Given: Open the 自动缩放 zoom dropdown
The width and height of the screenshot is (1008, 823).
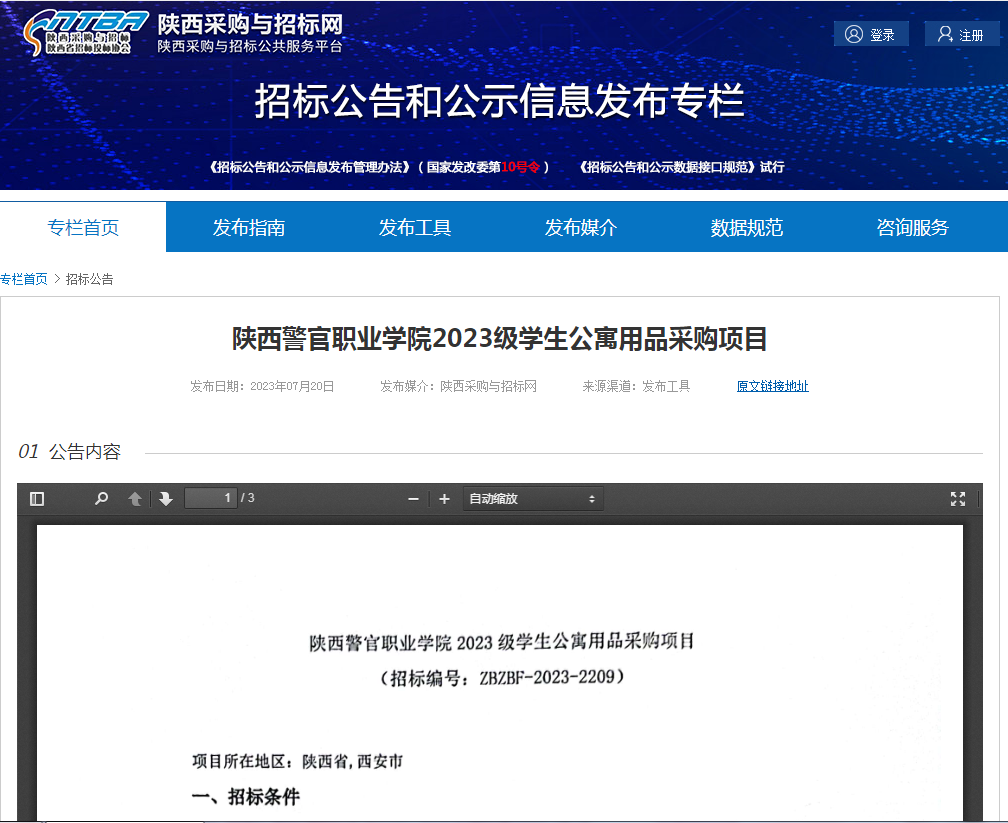Looking at the screenshot, I should coord(533,499).
